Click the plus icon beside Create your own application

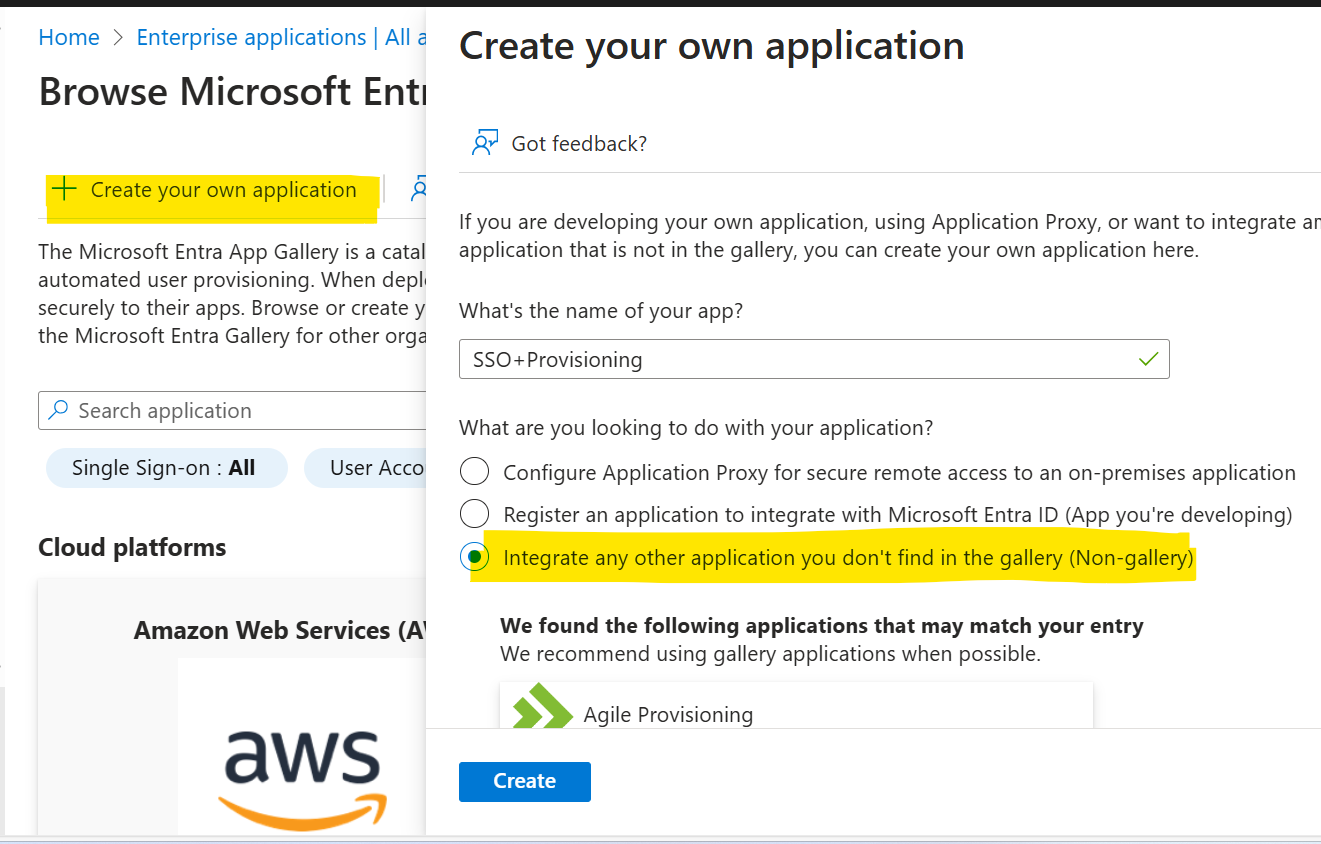[64, 189]
